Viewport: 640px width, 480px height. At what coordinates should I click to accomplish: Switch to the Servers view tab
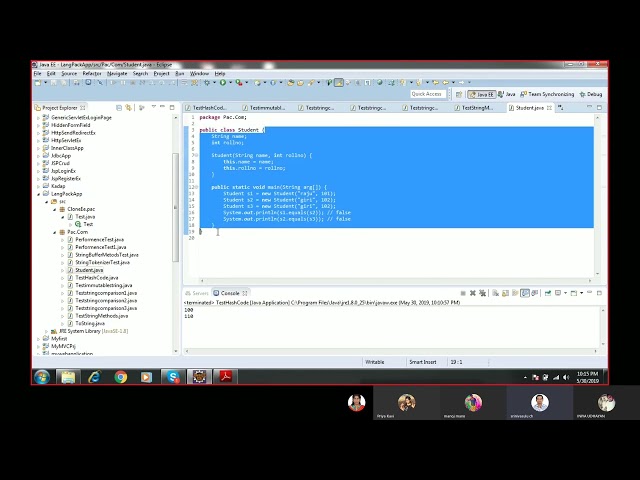[x=197, y=293]
